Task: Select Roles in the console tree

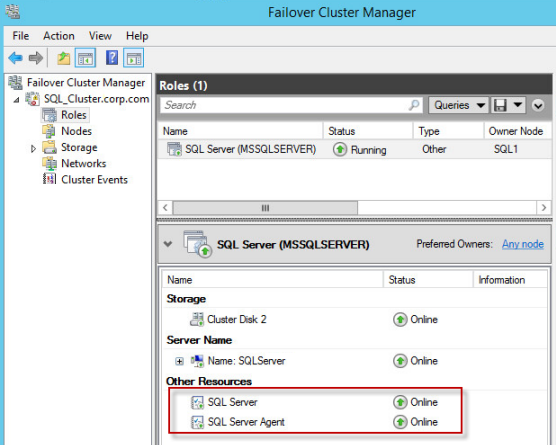Action: click(74, 115)
